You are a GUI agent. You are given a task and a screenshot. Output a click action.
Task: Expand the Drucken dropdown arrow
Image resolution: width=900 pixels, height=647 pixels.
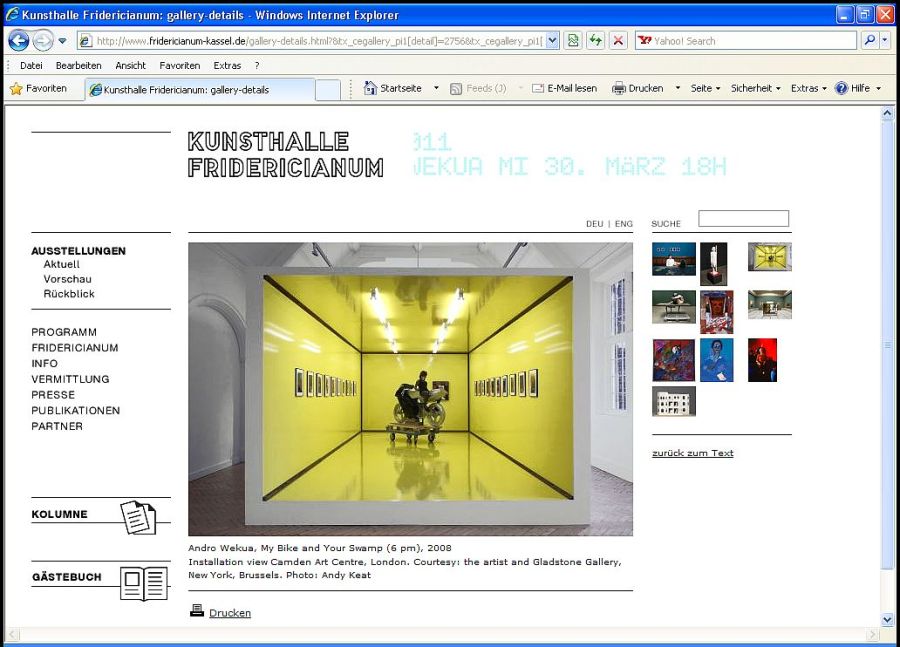click(678, 88)
